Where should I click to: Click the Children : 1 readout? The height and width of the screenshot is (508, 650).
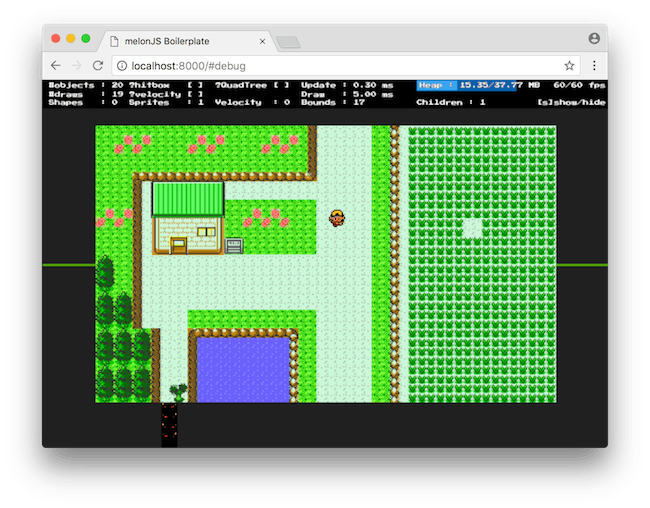point(451,102)
